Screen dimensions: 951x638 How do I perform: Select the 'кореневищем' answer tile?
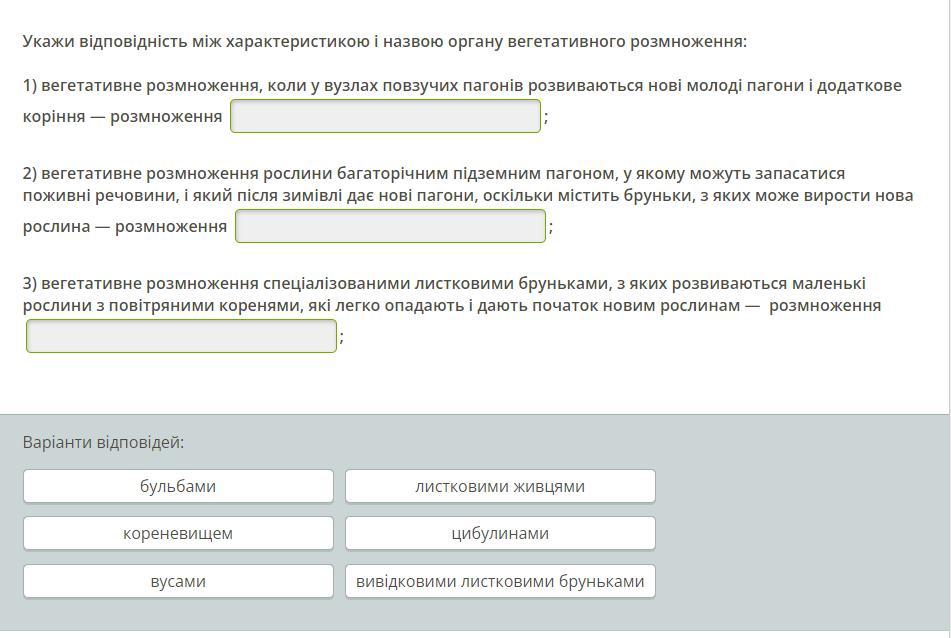[x=178, y=534]
